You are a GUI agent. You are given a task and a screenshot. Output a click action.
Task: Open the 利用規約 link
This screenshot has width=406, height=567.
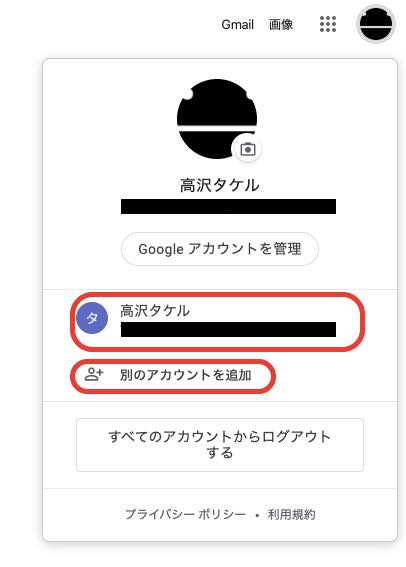(291, 514)
